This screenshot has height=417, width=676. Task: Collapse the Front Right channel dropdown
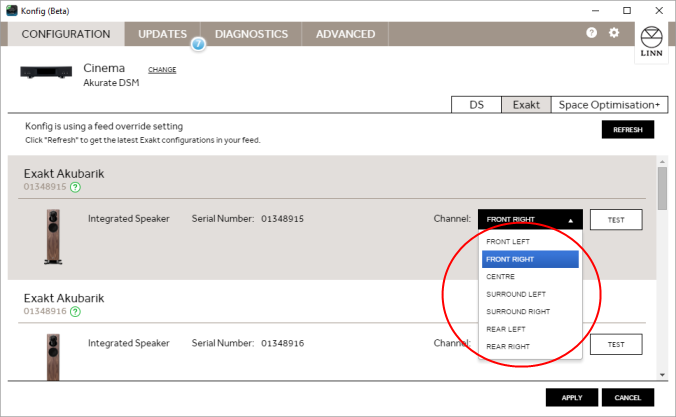tap(530, 219)
